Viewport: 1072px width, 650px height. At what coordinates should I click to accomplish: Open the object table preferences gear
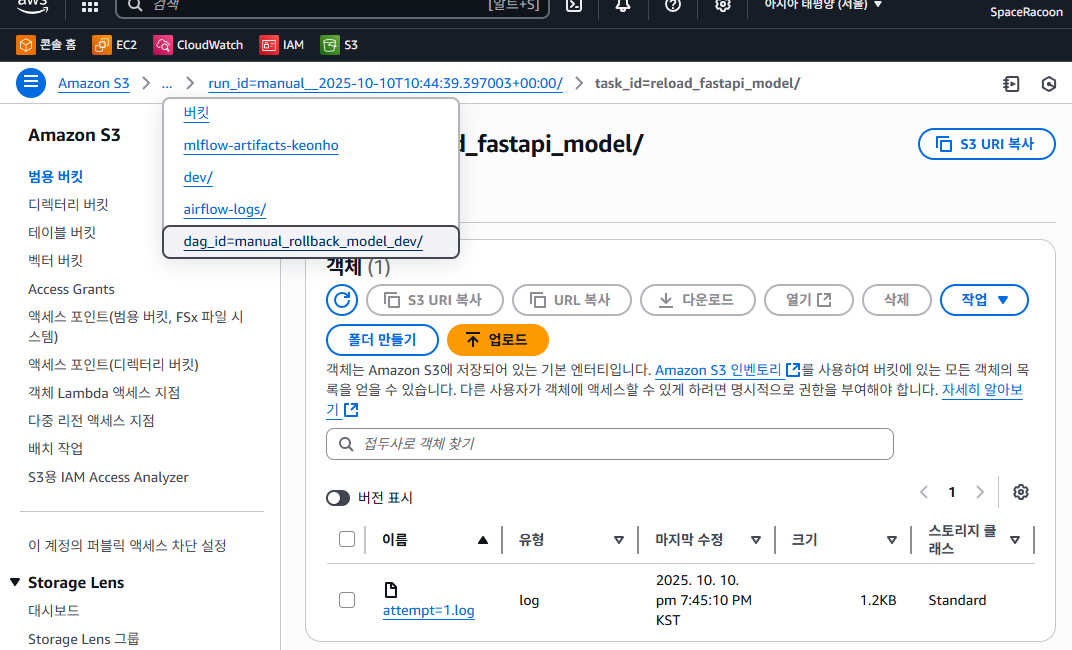click(x=1020, y=492)
